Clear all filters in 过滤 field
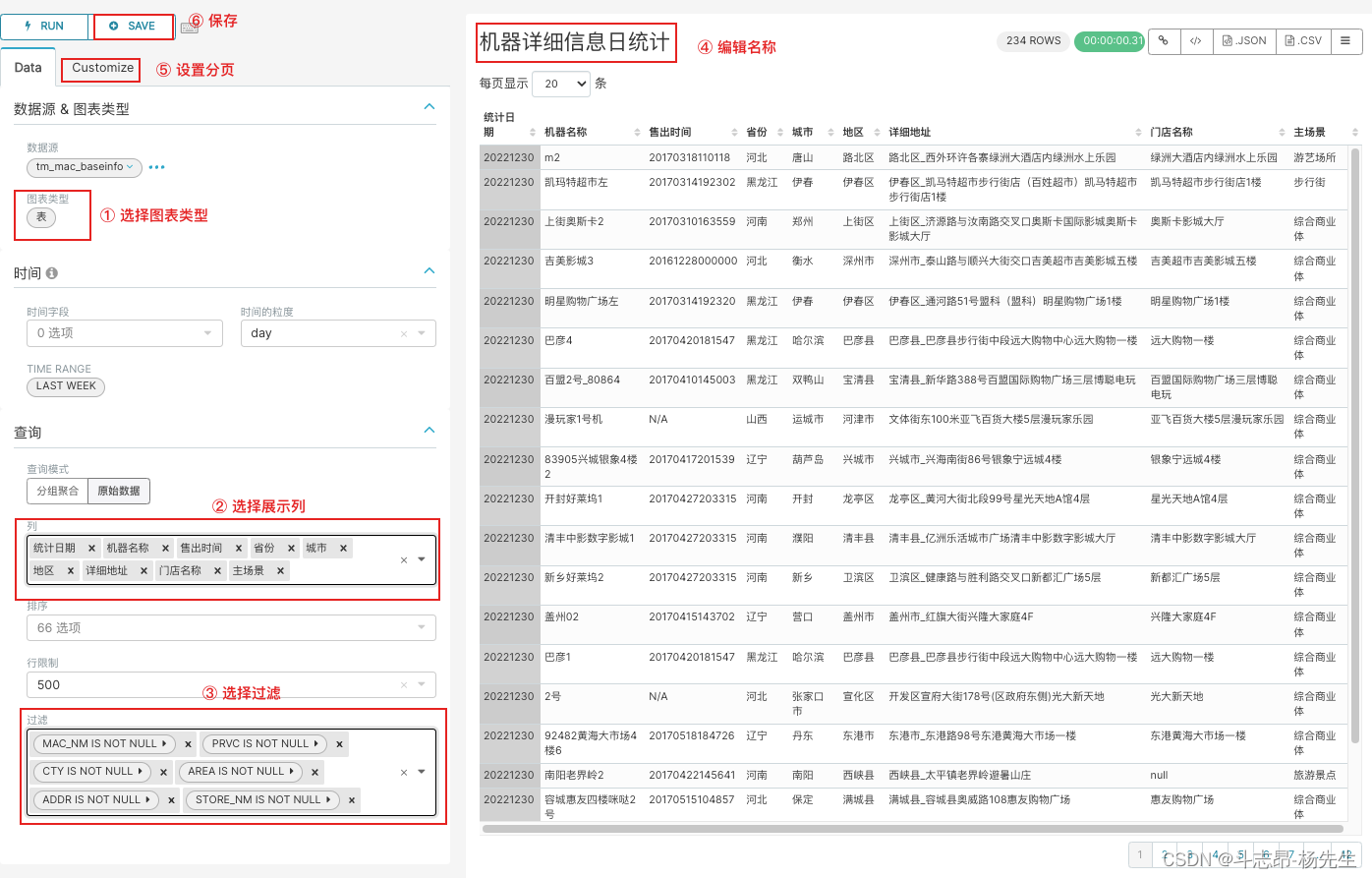 (403, 773)
